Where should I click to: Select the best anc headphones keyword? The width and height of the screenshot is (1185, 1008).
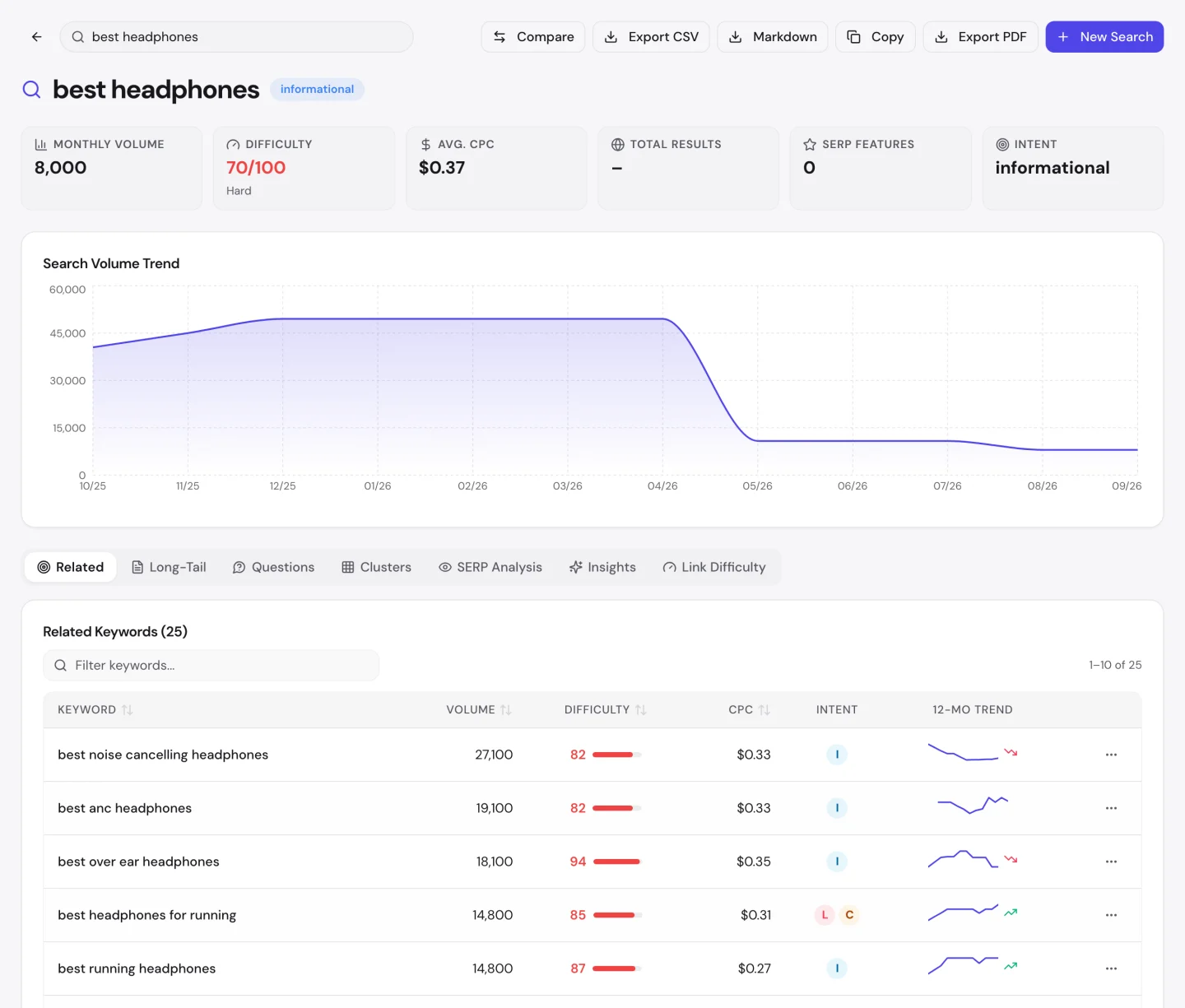pos(124,808)
